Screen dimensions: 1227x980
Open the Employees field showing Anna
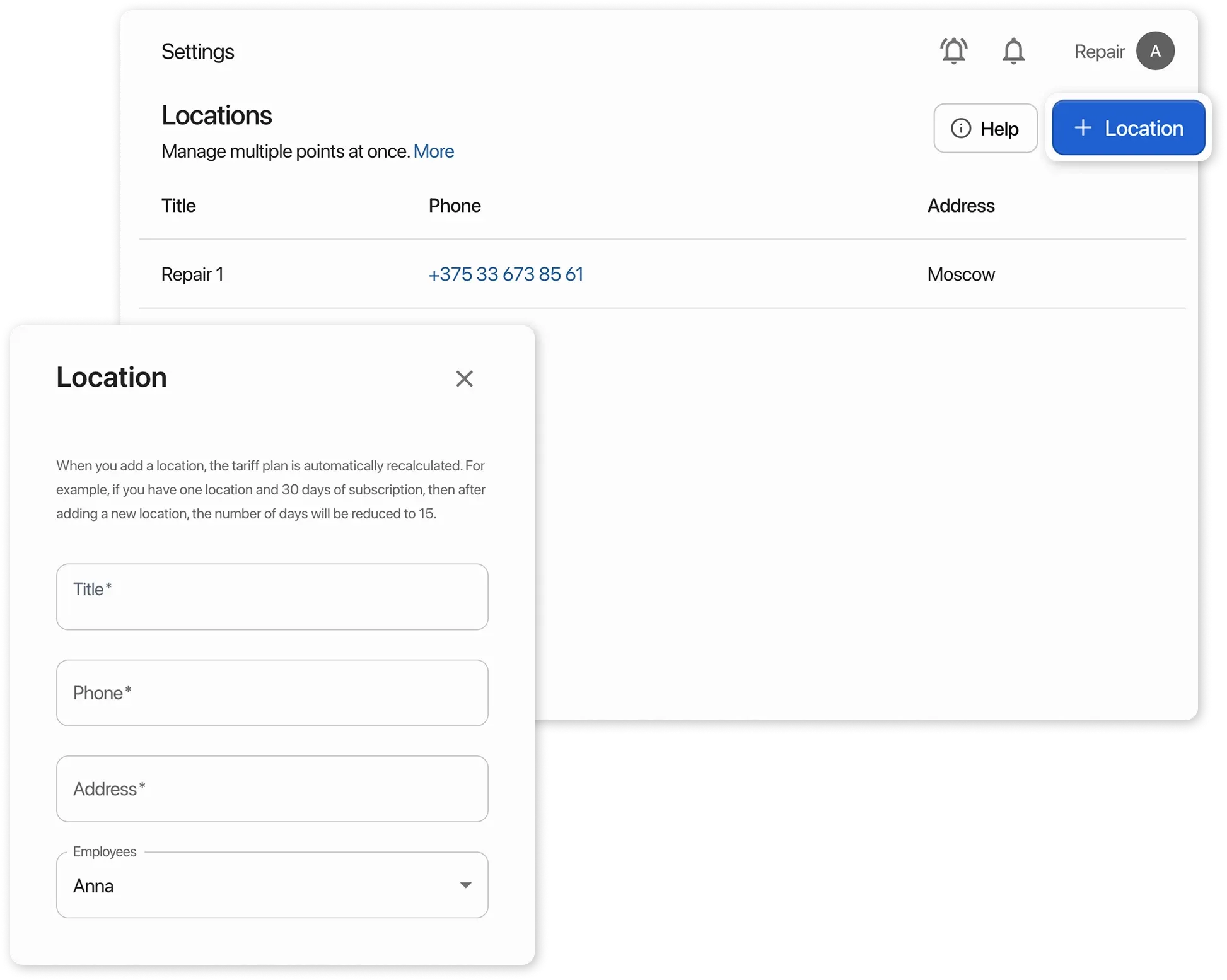252,885
